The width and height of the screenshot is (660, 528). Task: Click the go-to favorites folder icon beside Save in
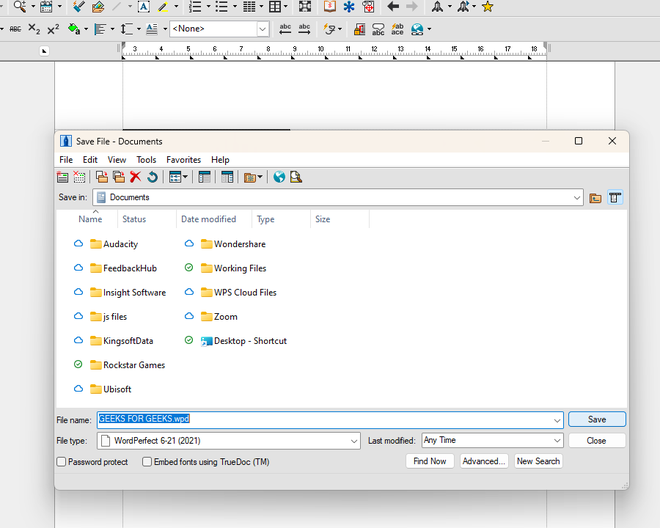click(595, 197)
